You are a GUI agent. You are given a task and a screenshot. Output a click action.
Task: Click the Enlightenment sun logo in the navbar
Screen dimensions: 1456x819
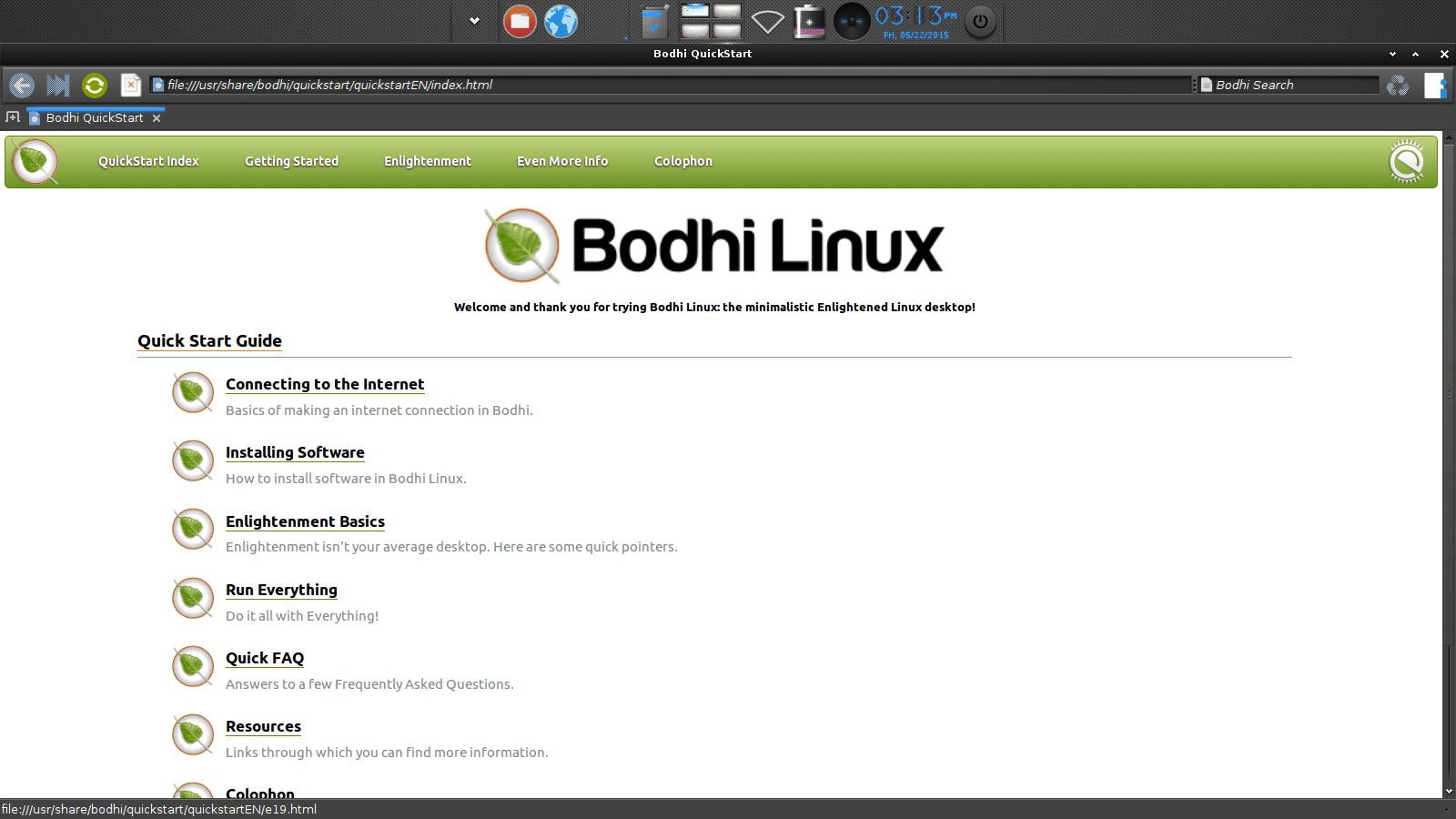tap(1407, 162)
